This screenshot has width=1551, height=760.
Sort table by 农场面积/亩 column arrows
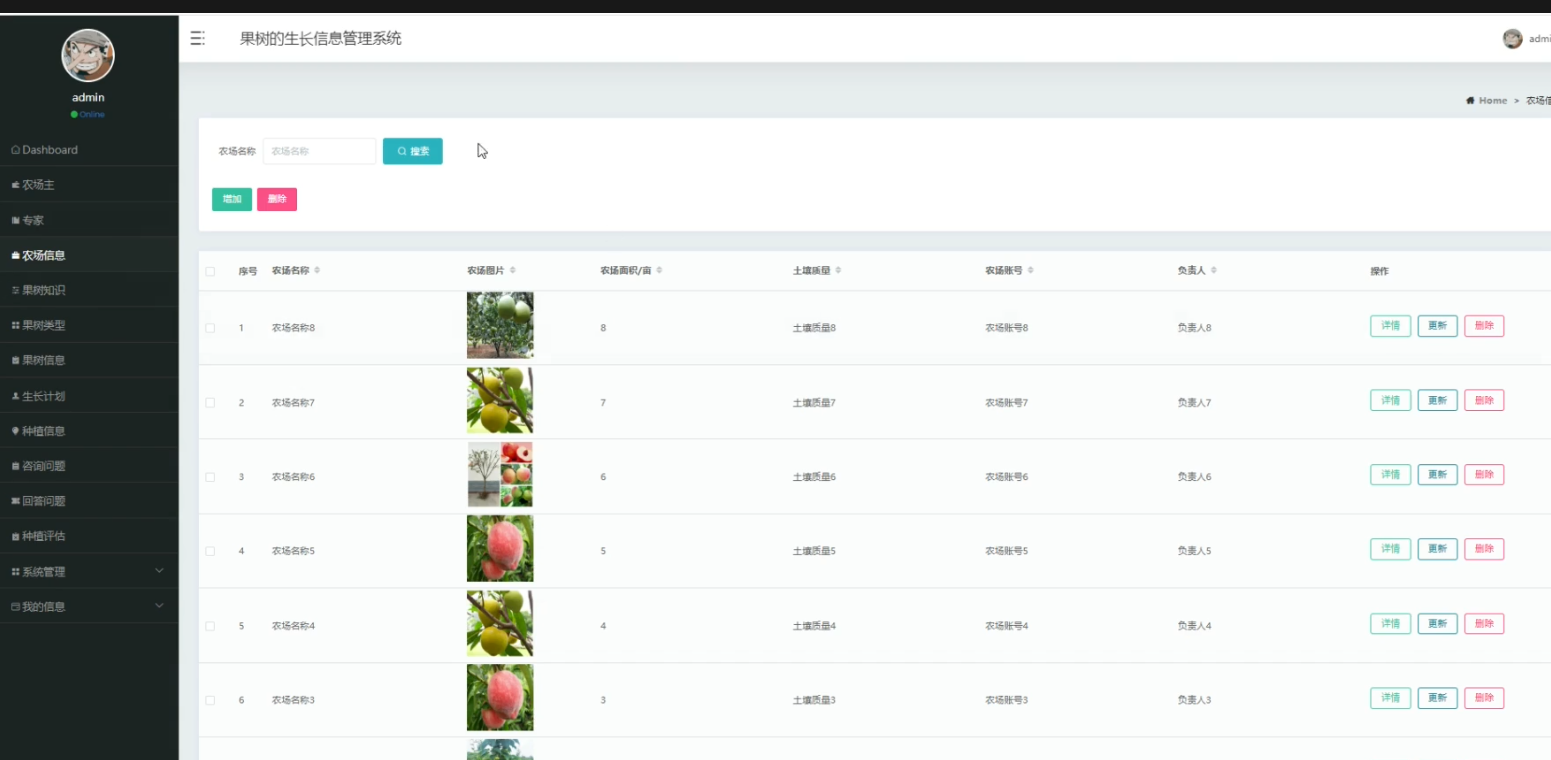pos(659,271)
